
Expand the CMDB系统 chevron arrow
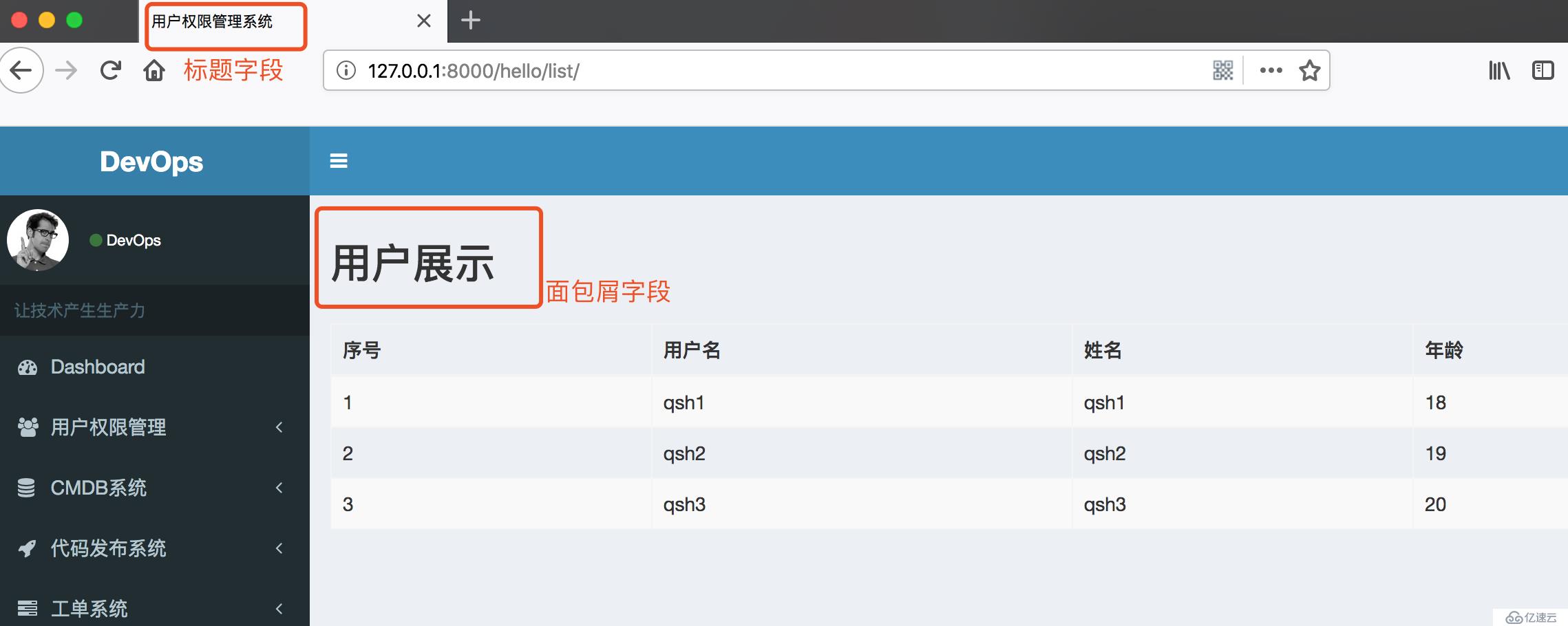click(x=279, y=488)
